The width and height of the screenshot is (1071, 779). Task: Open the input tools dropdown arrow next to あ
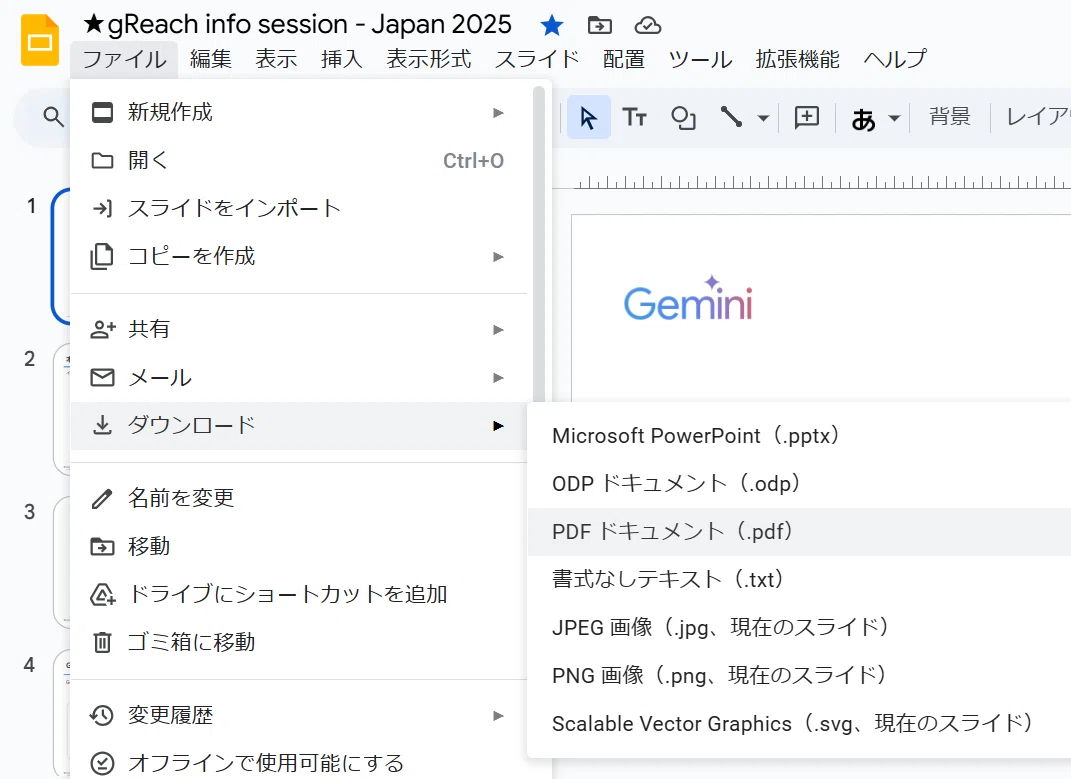pos(894,118)
